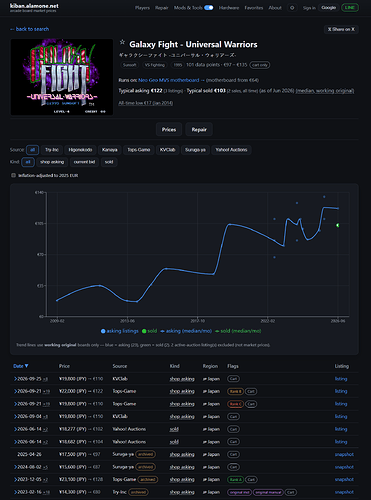Share this page on X

[341, 29]
